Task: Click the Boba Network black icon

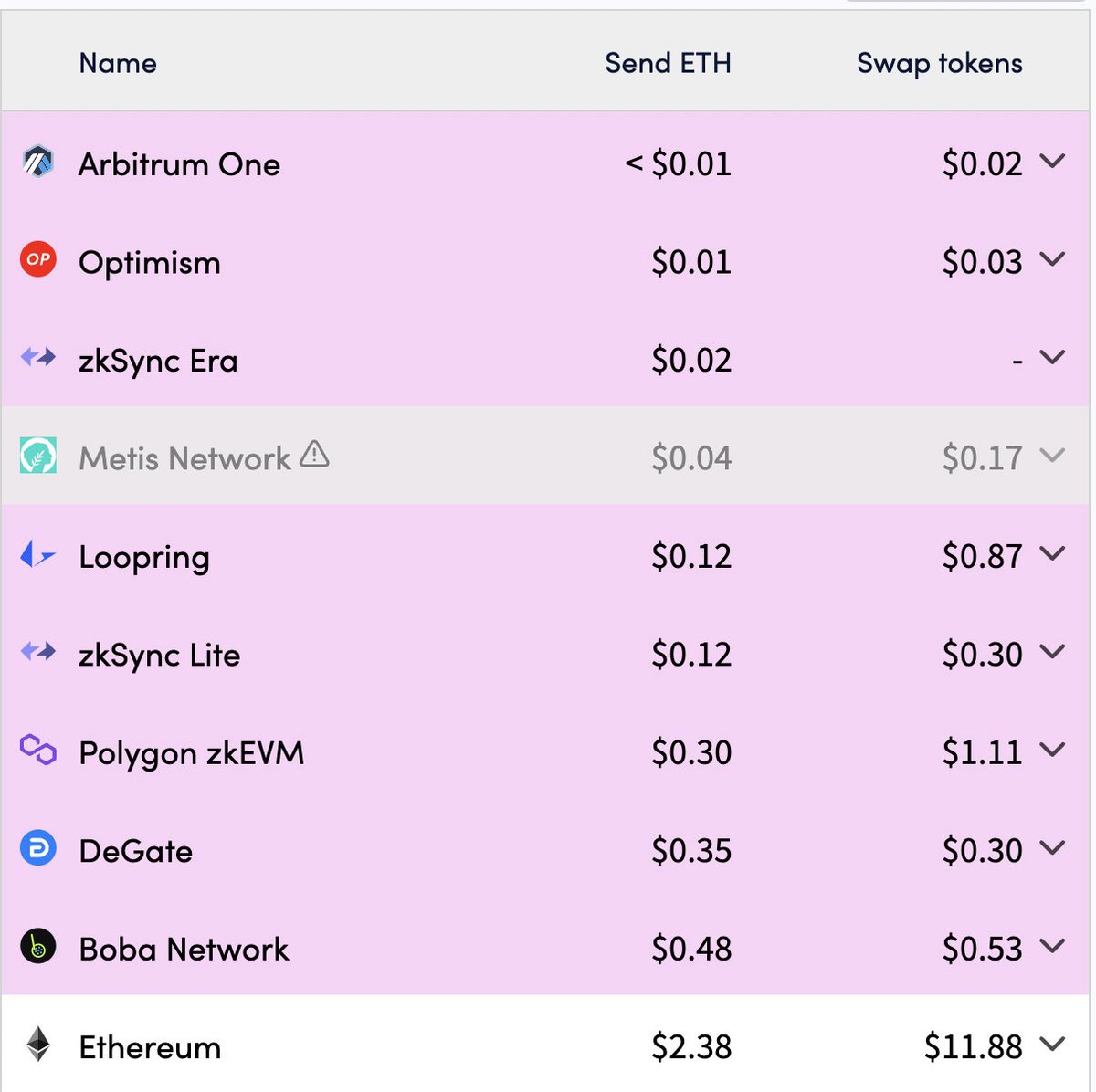Action: [38, 947]
